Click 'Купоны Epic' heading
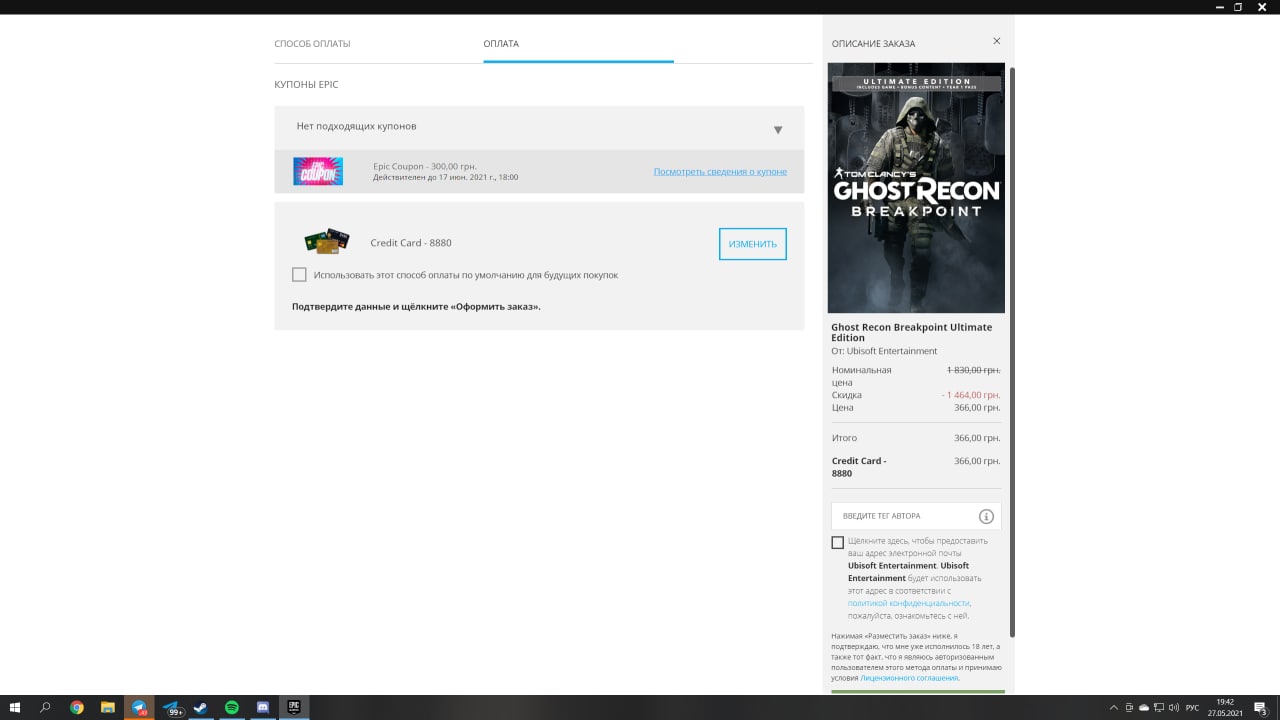 tap(306, 85)
